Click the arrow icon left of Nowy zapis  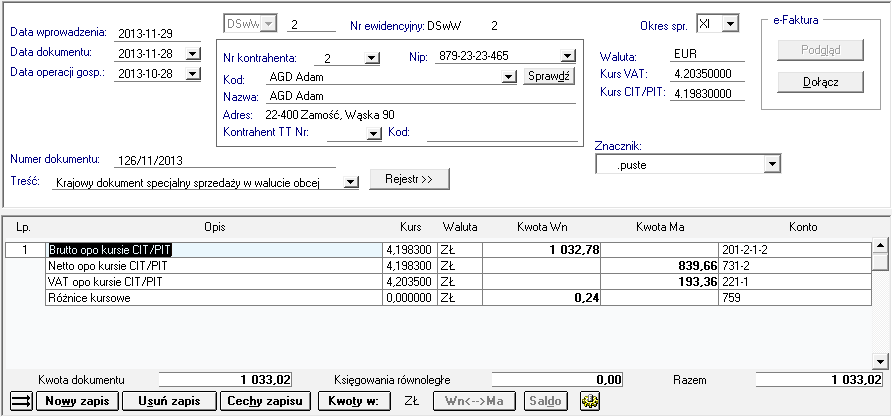20,401
